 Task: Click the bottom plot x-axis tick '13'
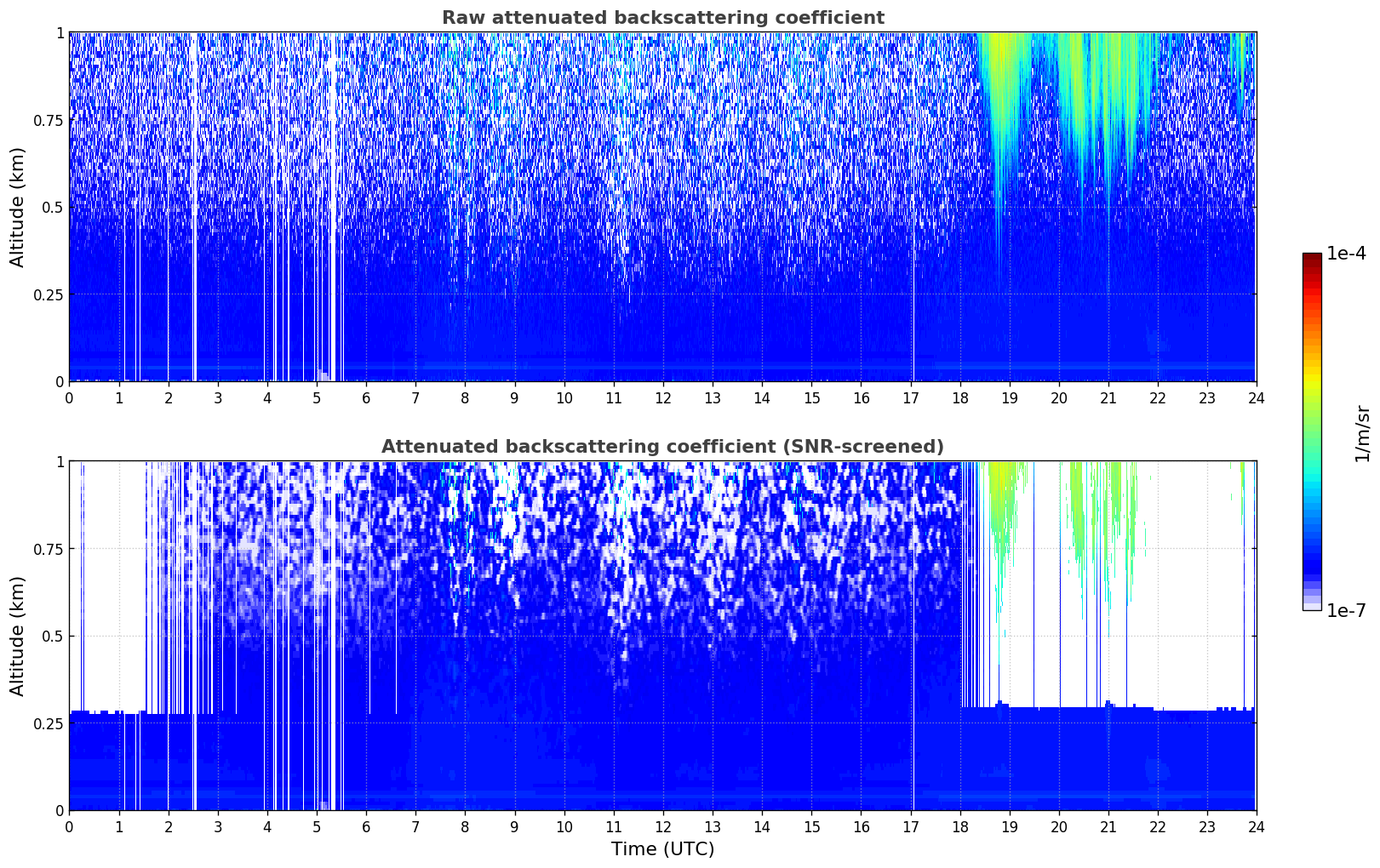(713, 826)
